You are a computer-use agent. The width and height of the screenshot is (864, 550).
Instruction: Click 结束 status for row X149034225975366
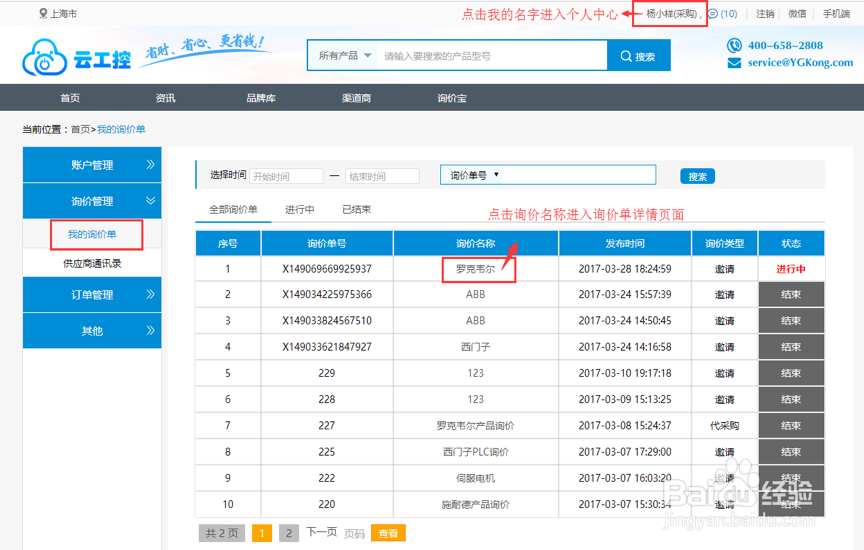click(791, 294)
